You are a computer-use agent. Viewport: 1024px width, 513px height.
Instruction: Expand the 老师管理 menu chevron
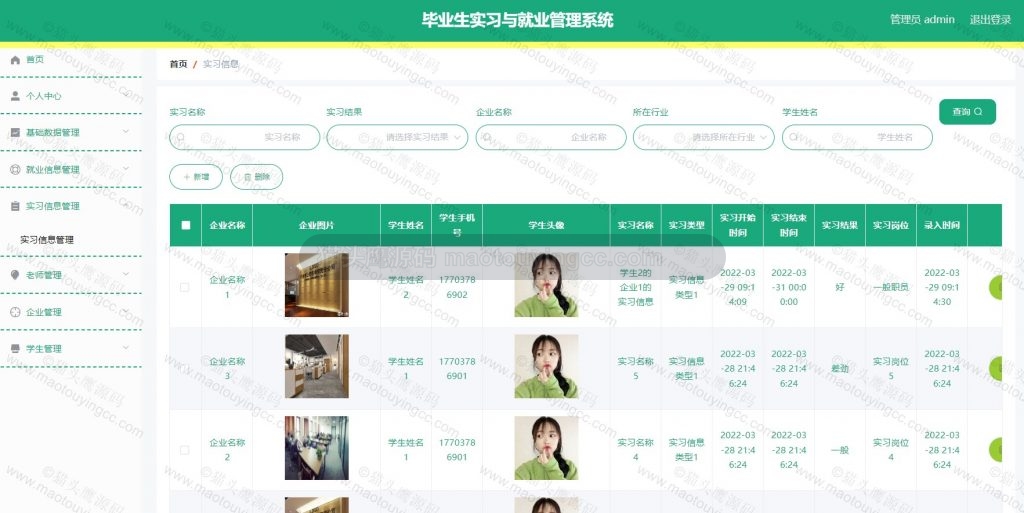coord(126,274)
